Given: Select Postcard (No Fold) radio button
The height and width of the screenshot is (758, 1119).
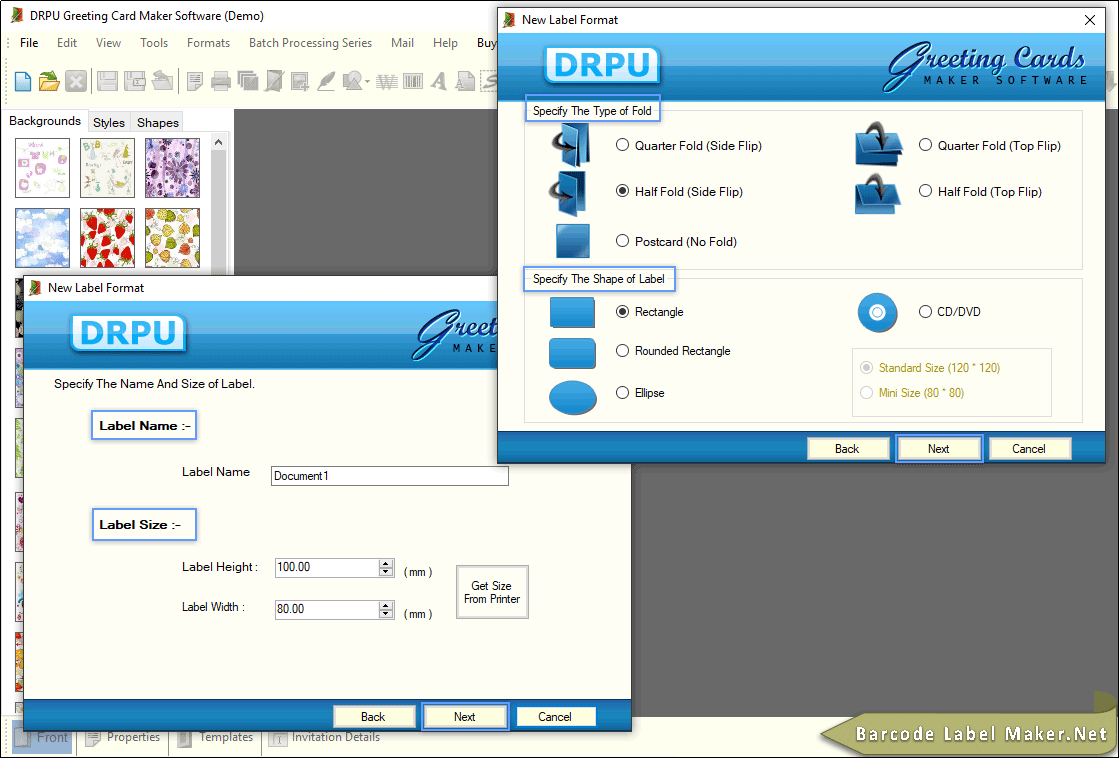Looking at the screenshot, I should pos(622,241).
